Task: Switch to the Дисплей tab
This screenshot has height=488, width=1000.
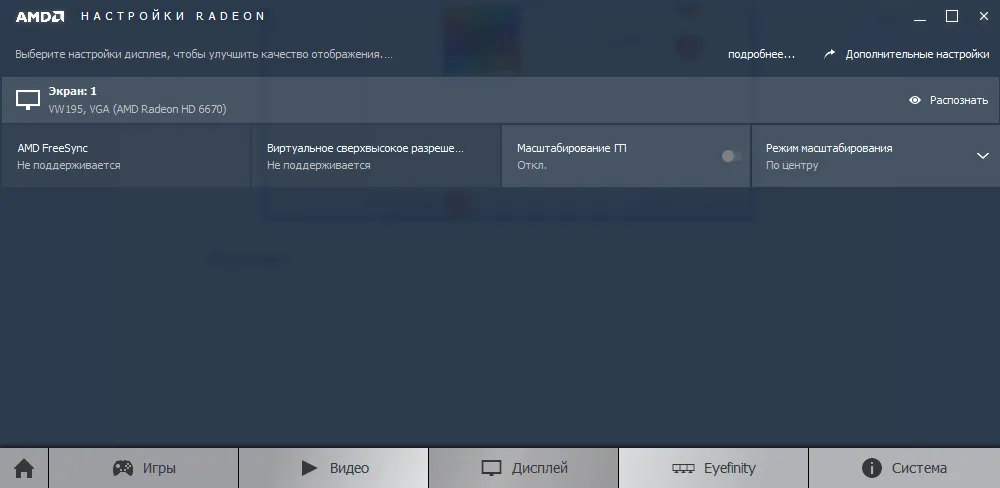Action: 524,468
